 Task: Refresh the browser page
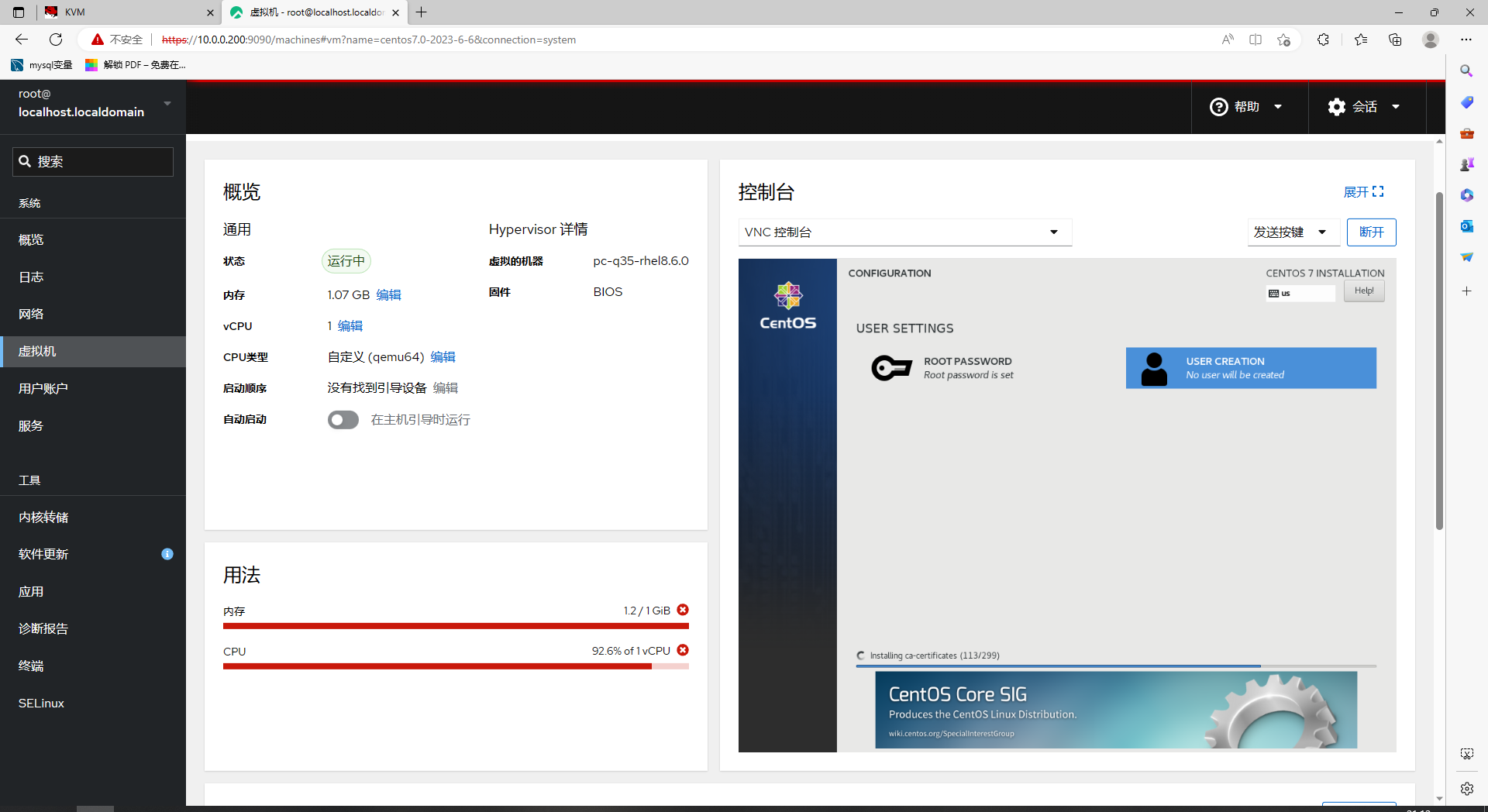56,40
